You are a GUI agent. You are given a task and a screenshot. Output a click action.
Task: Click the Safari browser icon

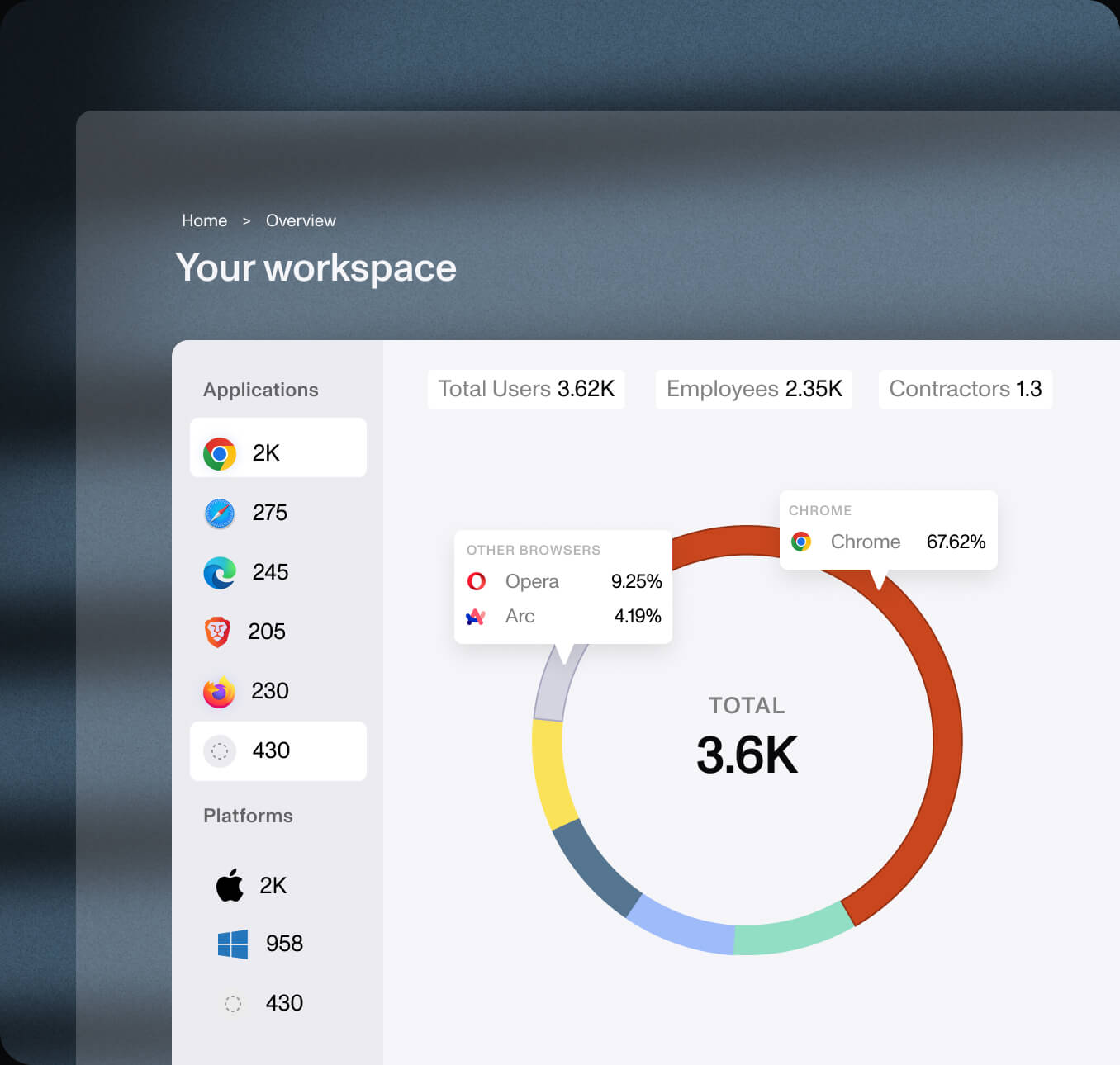point(220,513)
